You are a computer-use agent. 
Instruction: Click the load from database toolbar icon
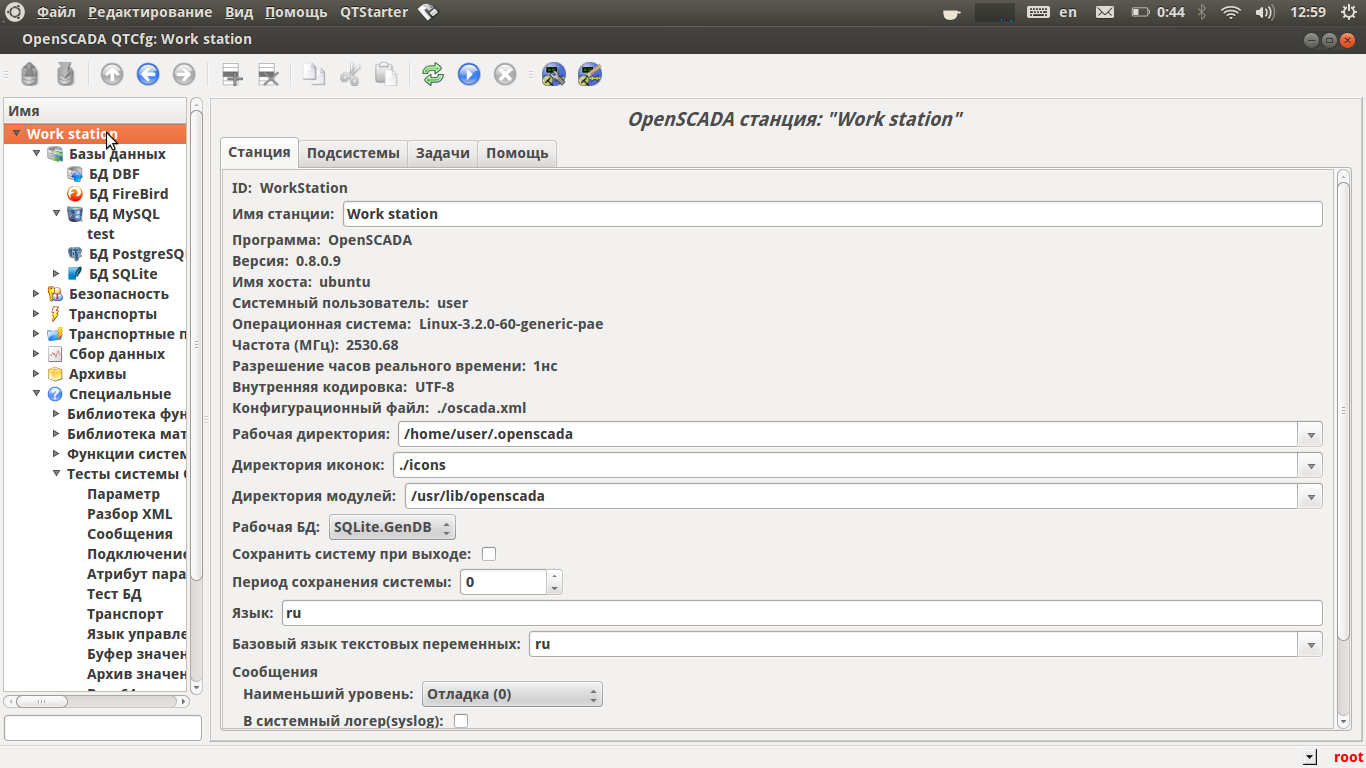pyautogui.click(x=30, y=75)
